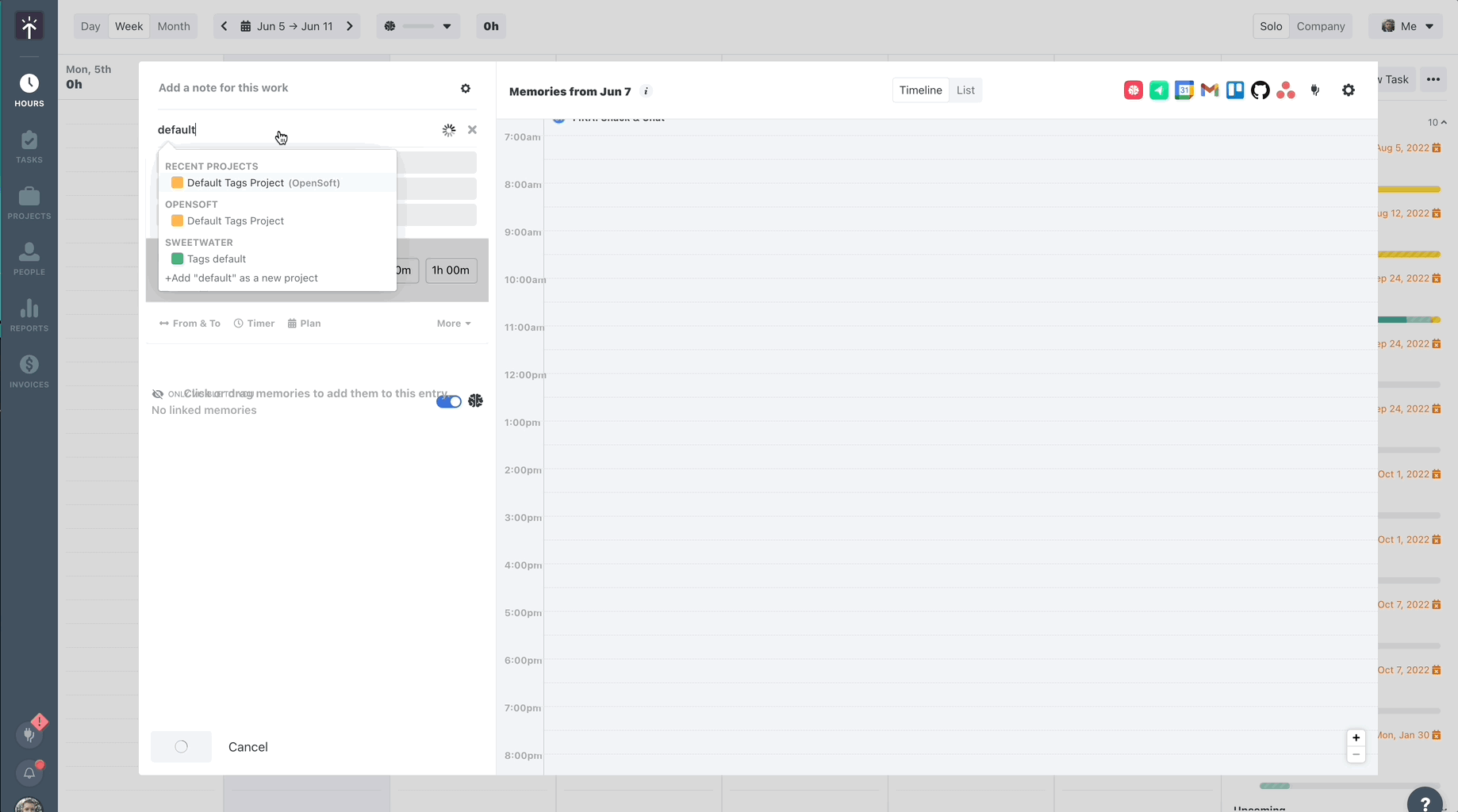Click the GitHub integration icon
1458x812 pixels.
pos(1260,90)
